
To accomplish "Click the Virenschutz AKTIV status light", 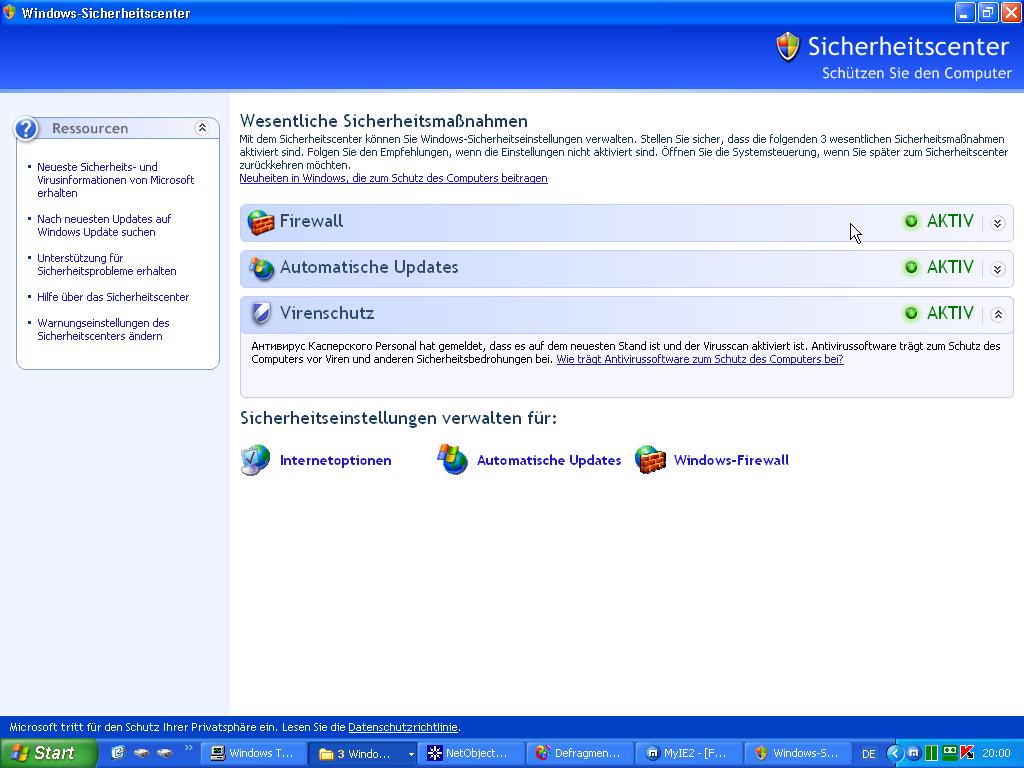I will click(x=911, y=313).
